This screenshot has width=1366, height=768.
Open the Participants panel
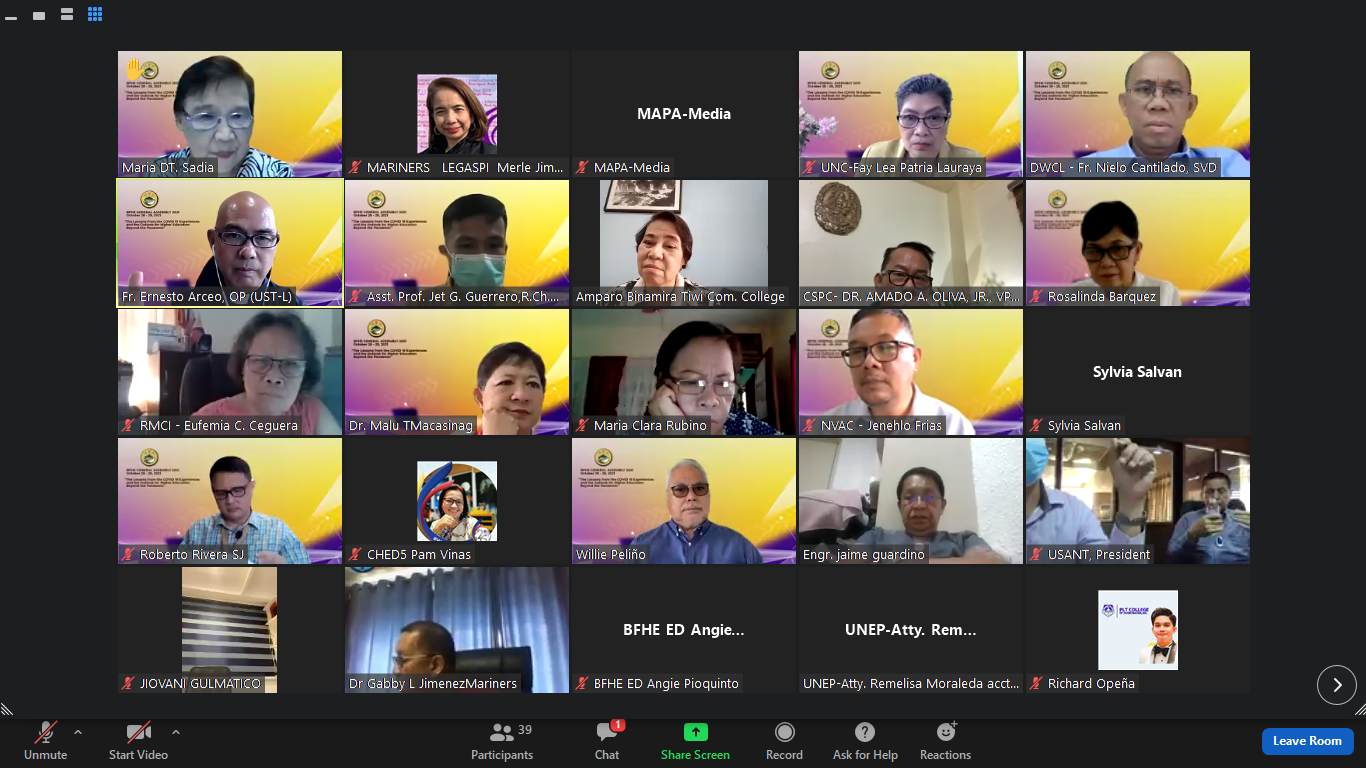point(502,741)
